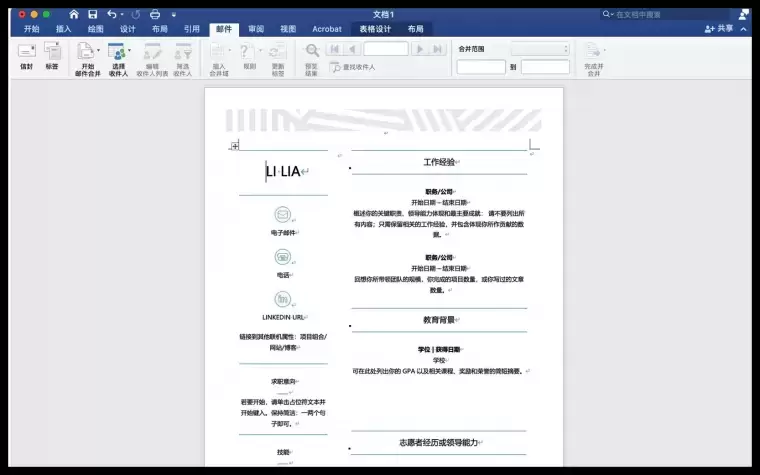Switch to the 视图 tab
760x475 pixels.
288,29
